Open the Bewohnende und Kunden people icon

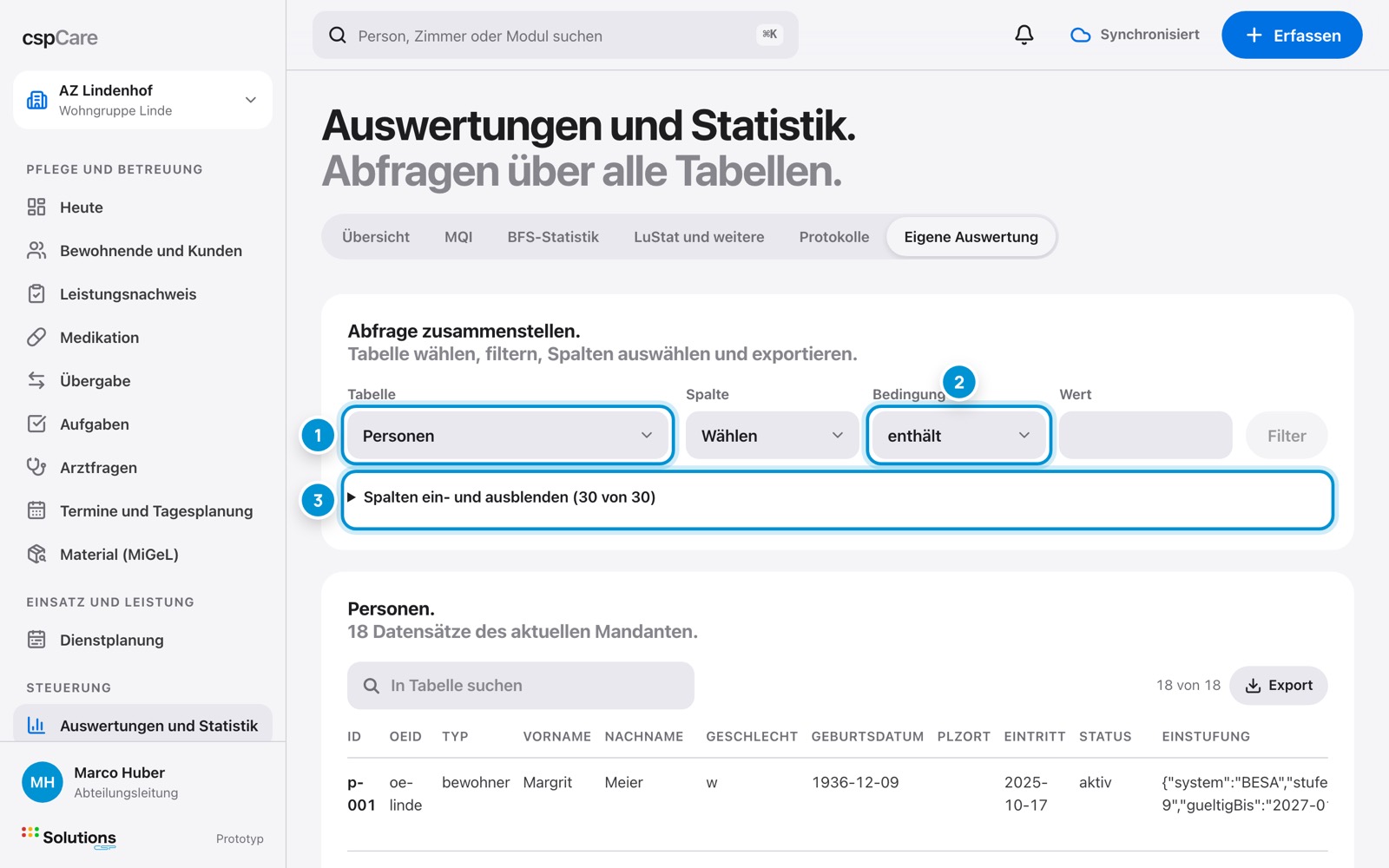[x=36, y=250]
